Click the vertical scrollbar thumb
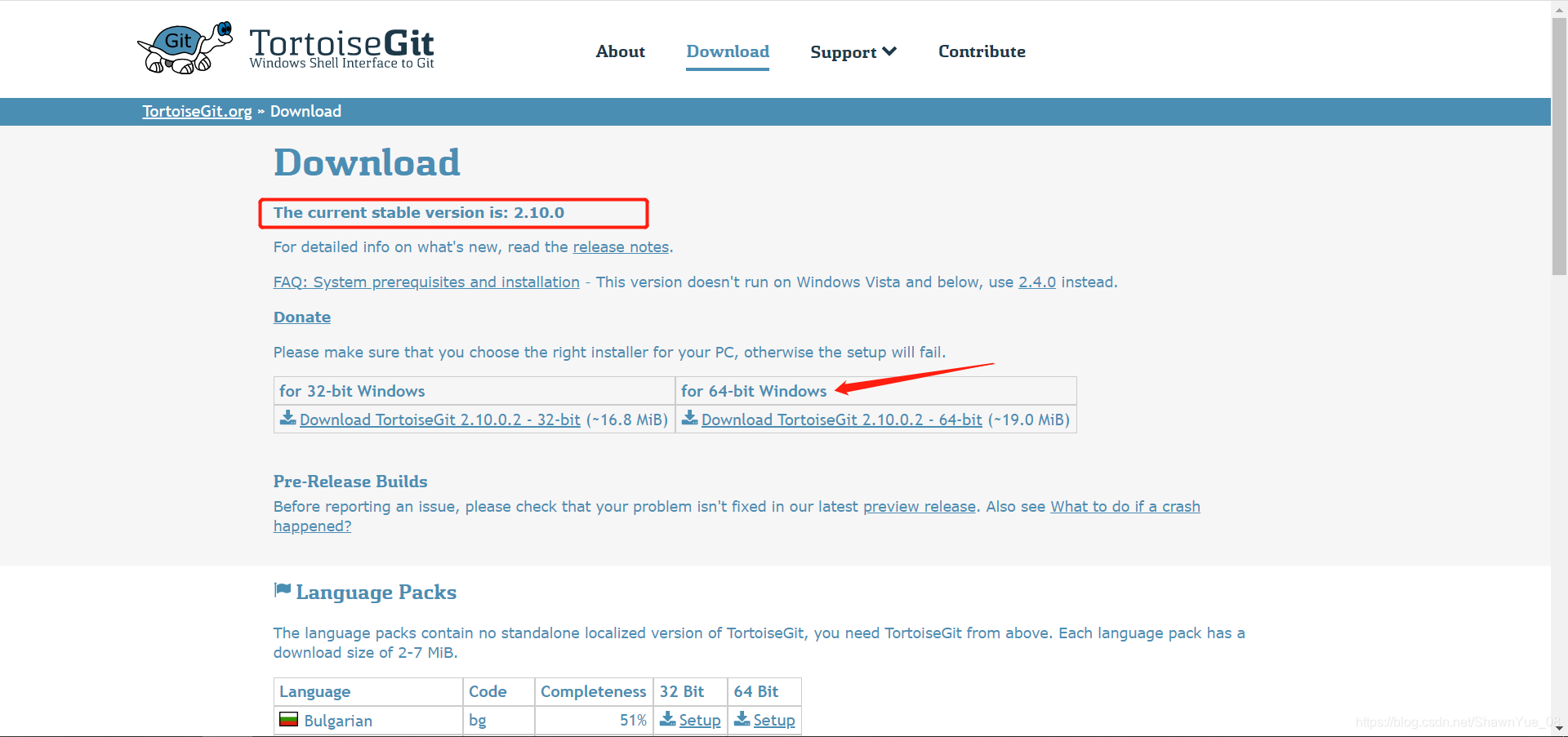The width and height of the screenshot is (1568, 737). coord(1559,145)
